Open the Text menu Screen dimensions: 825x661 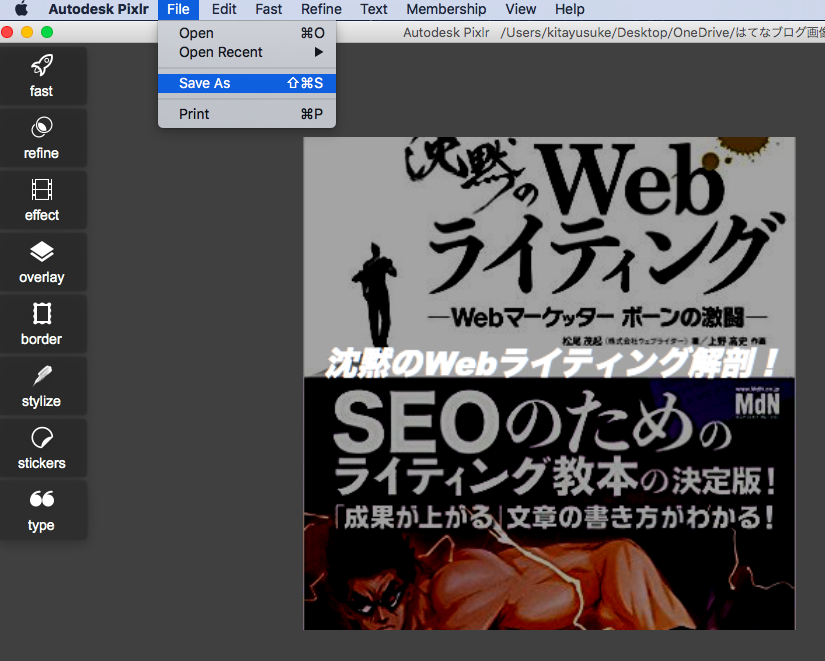374,9
